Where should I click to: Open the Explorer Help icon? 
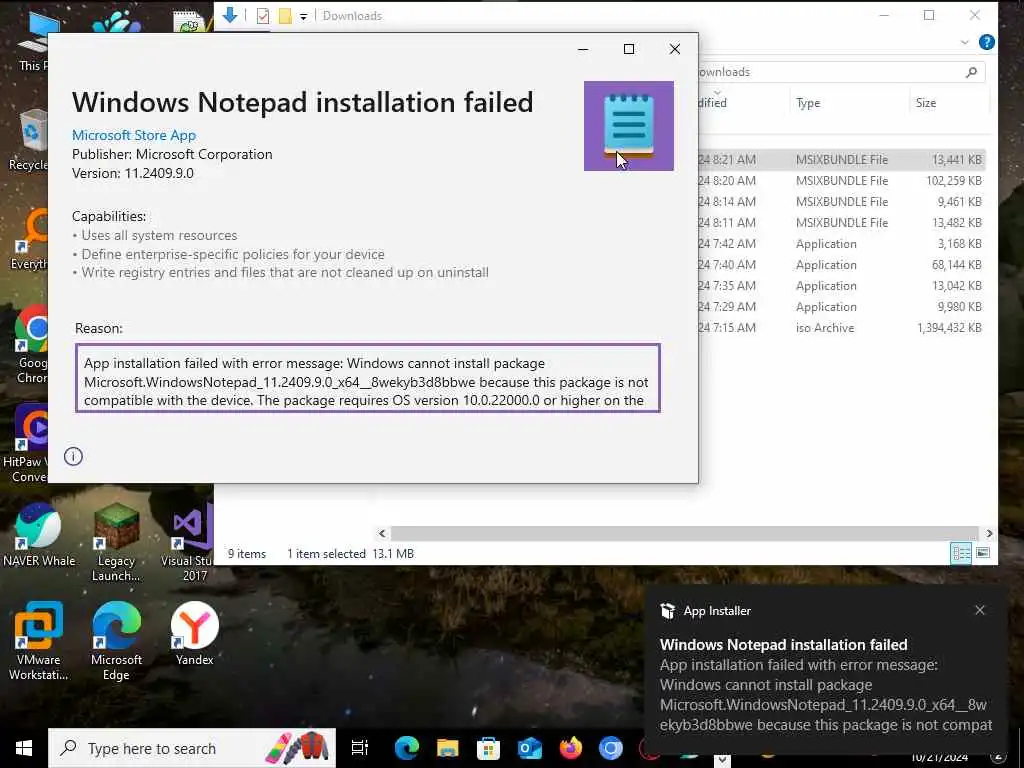point(986,42)
